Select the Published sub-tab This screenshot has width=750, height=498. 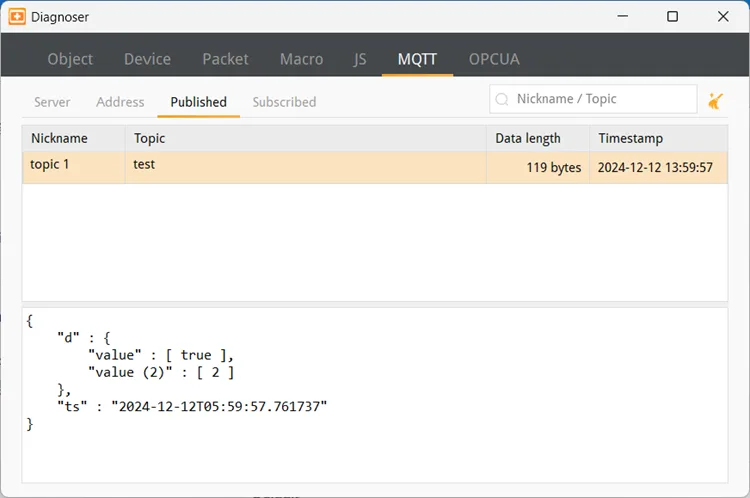click(199, 102)
